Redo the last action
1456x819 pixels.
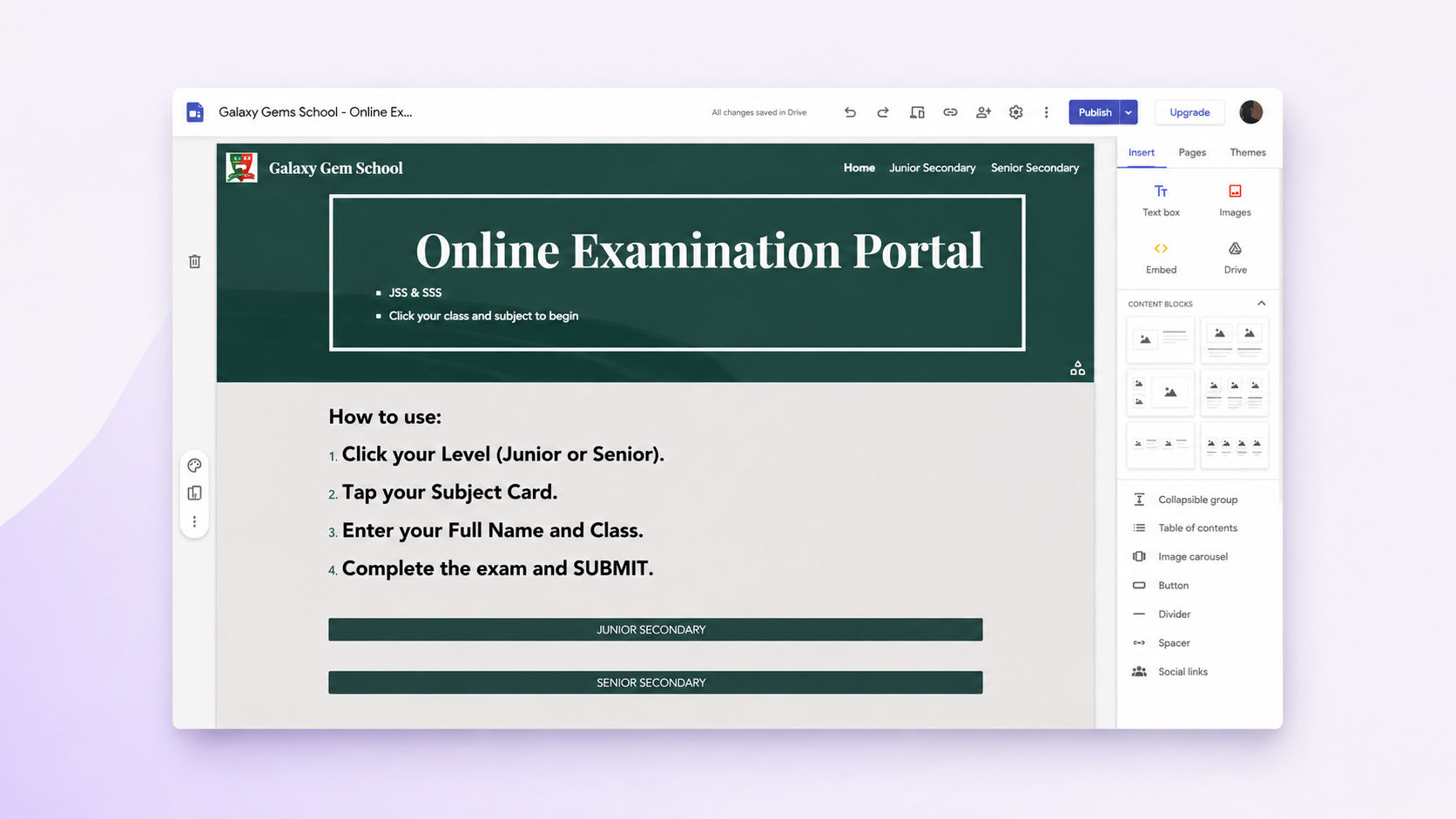pyautogui.click(x=883, y=112)
